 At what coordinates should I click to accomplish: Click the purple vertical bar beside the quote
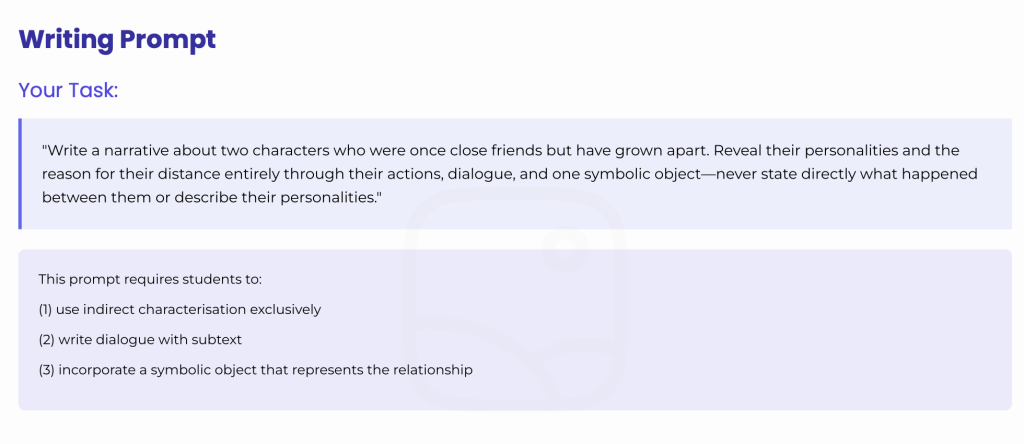(x=20, y=174)
